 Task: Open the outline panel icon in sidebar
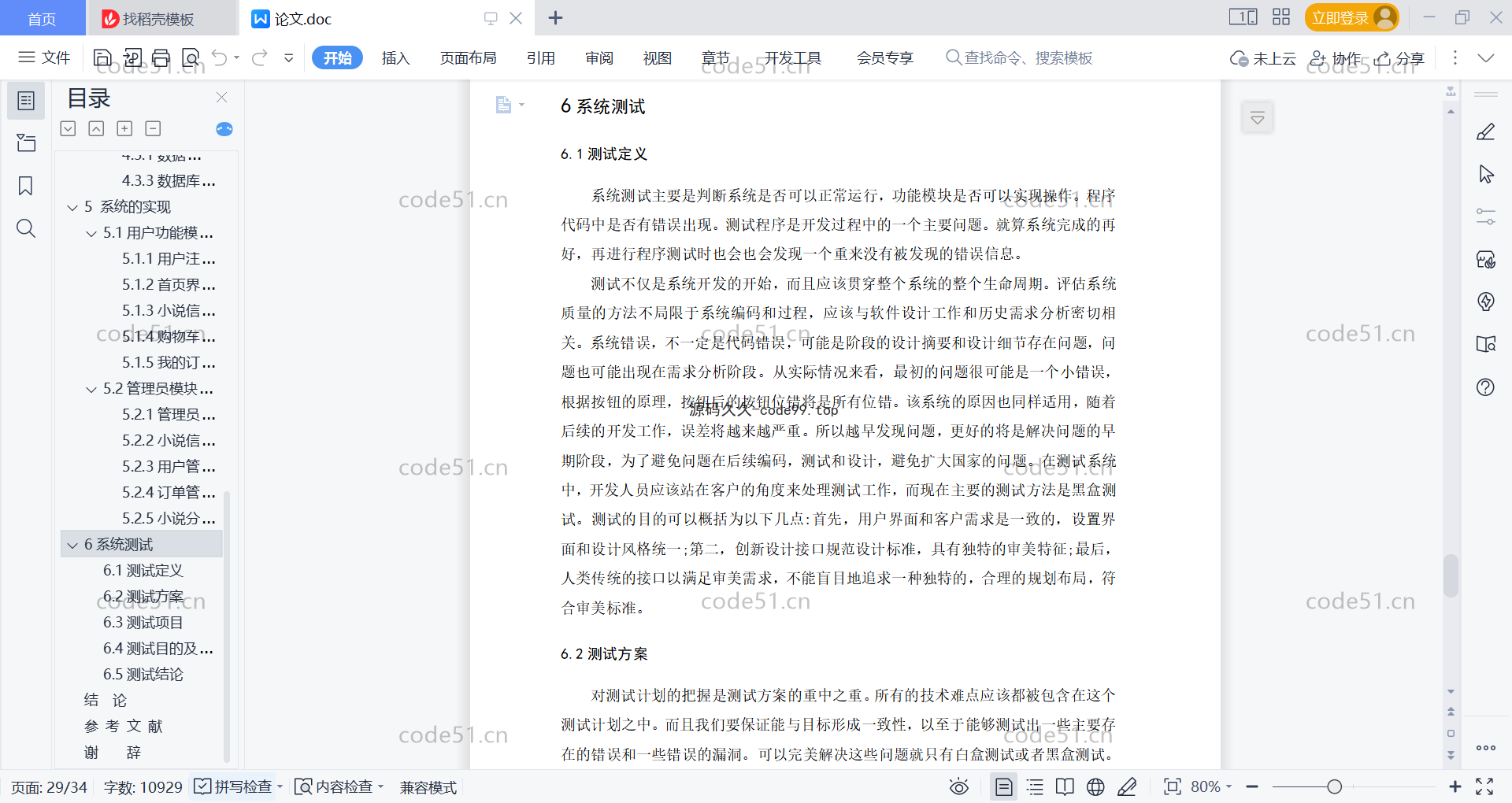[26, 101]
